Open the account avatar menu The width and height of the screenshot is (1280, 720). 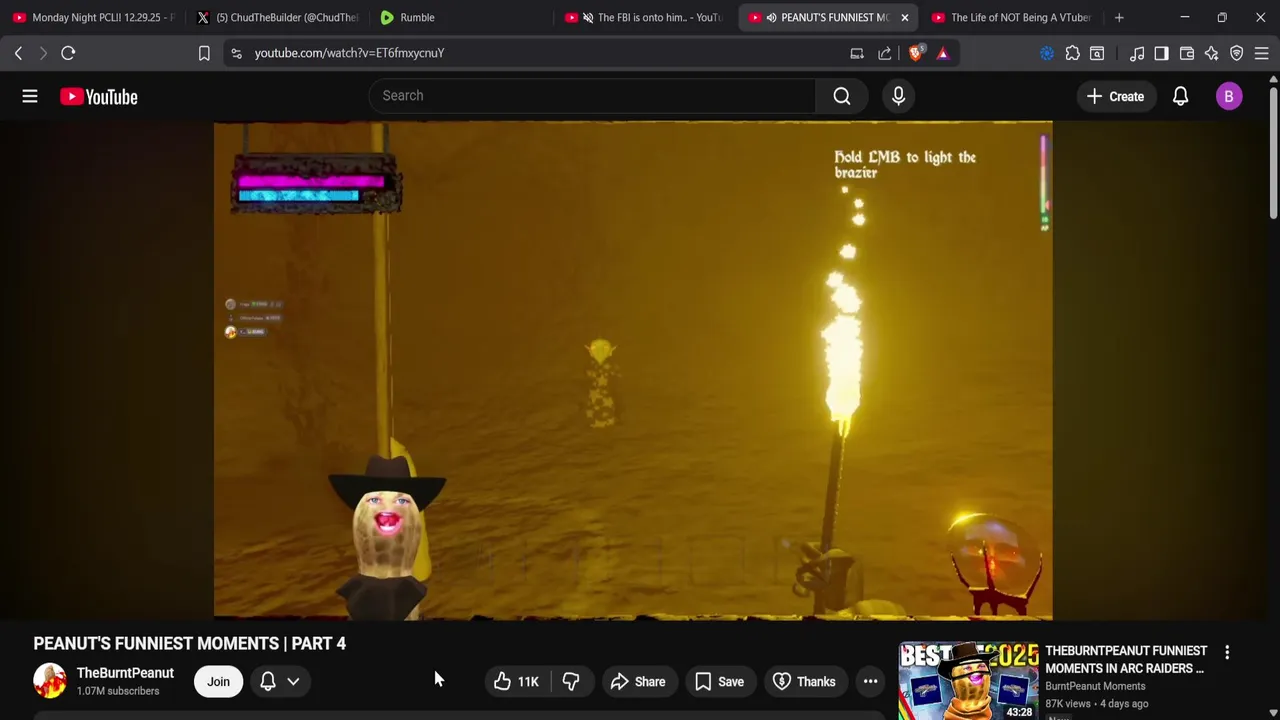[x=1228, y=96]
